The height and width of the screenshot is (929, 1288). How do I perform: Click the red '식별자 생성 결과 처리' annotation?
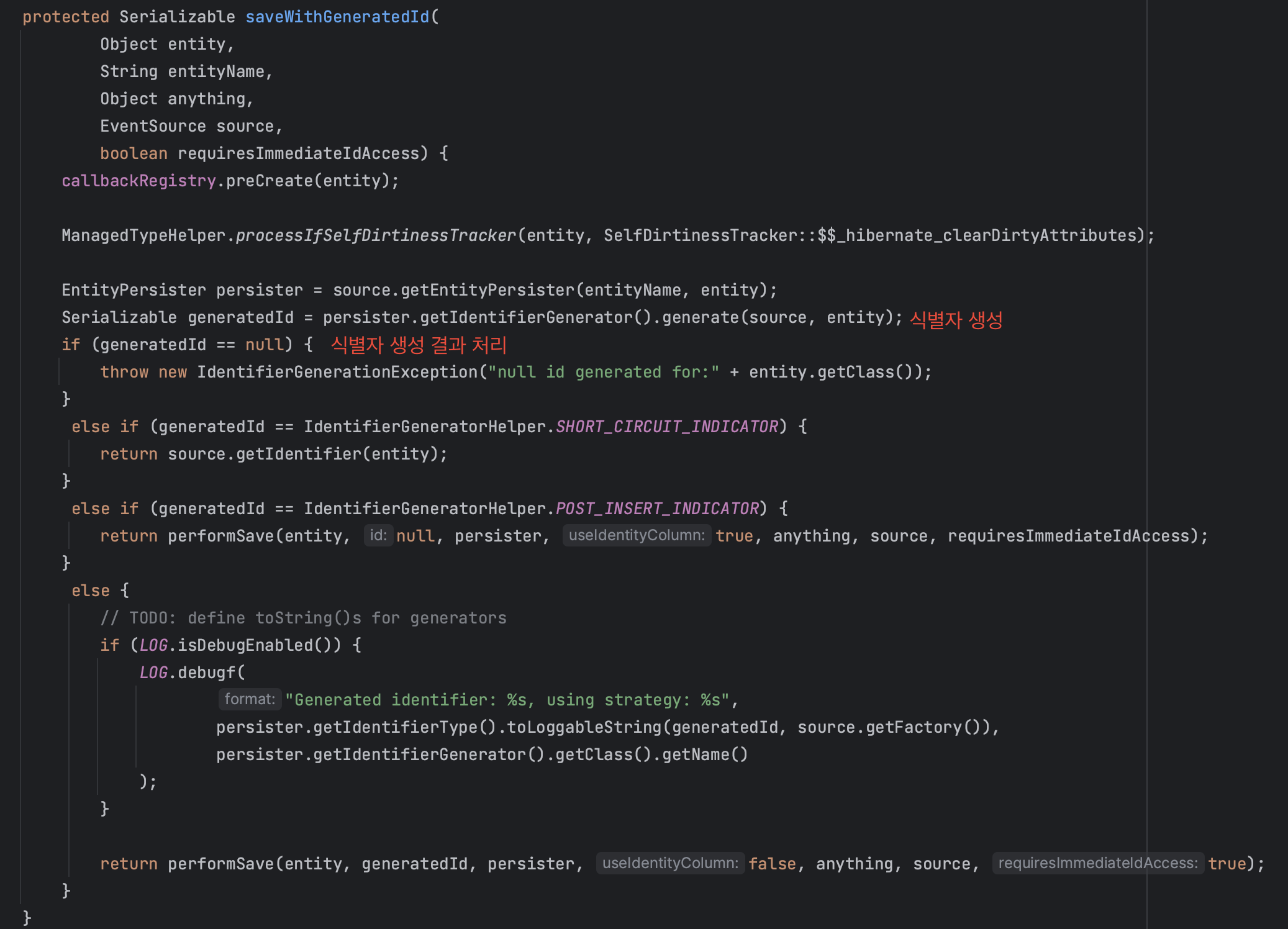pos(419,345)
